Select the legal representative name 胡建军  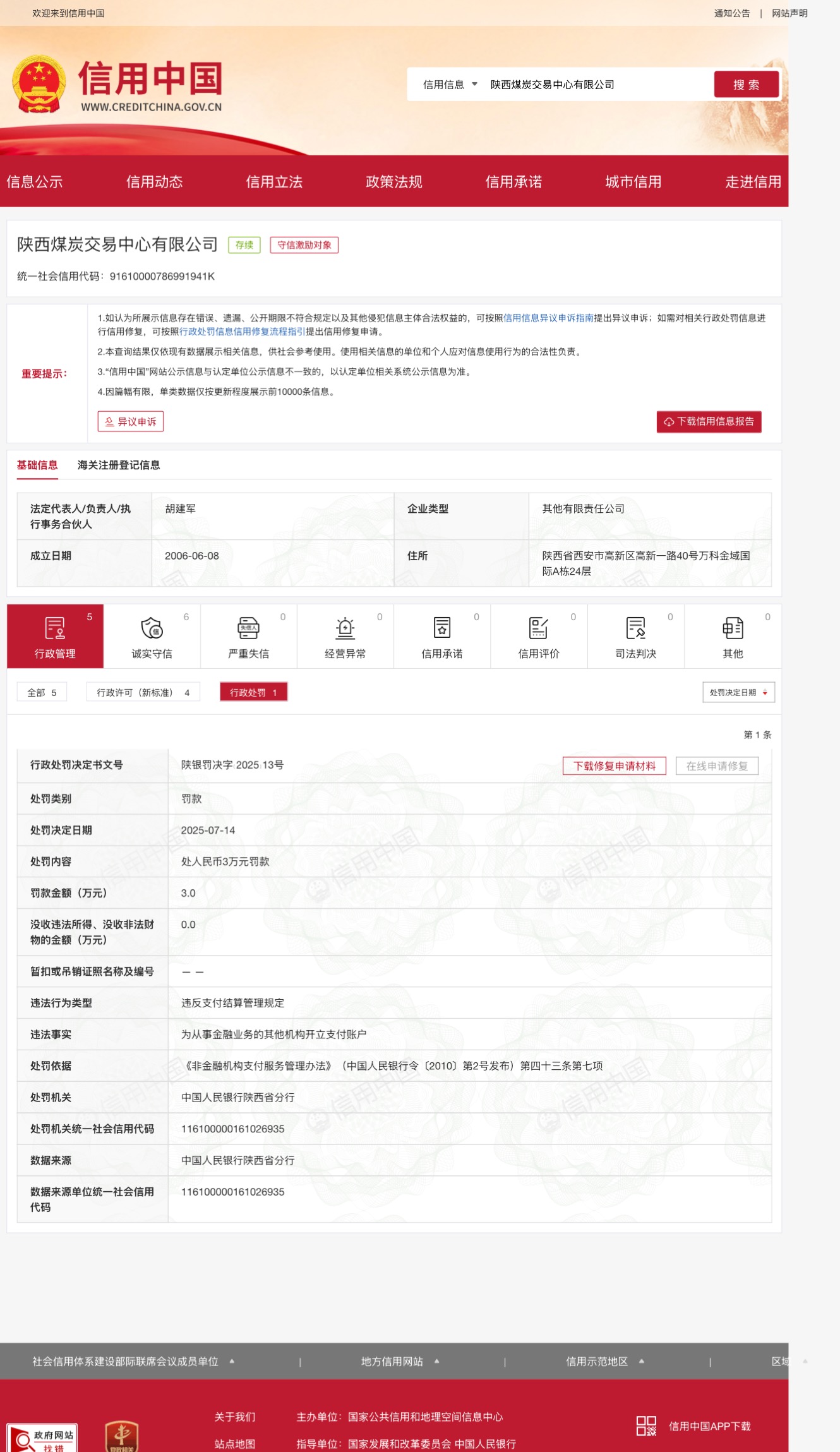pos(181,508)
